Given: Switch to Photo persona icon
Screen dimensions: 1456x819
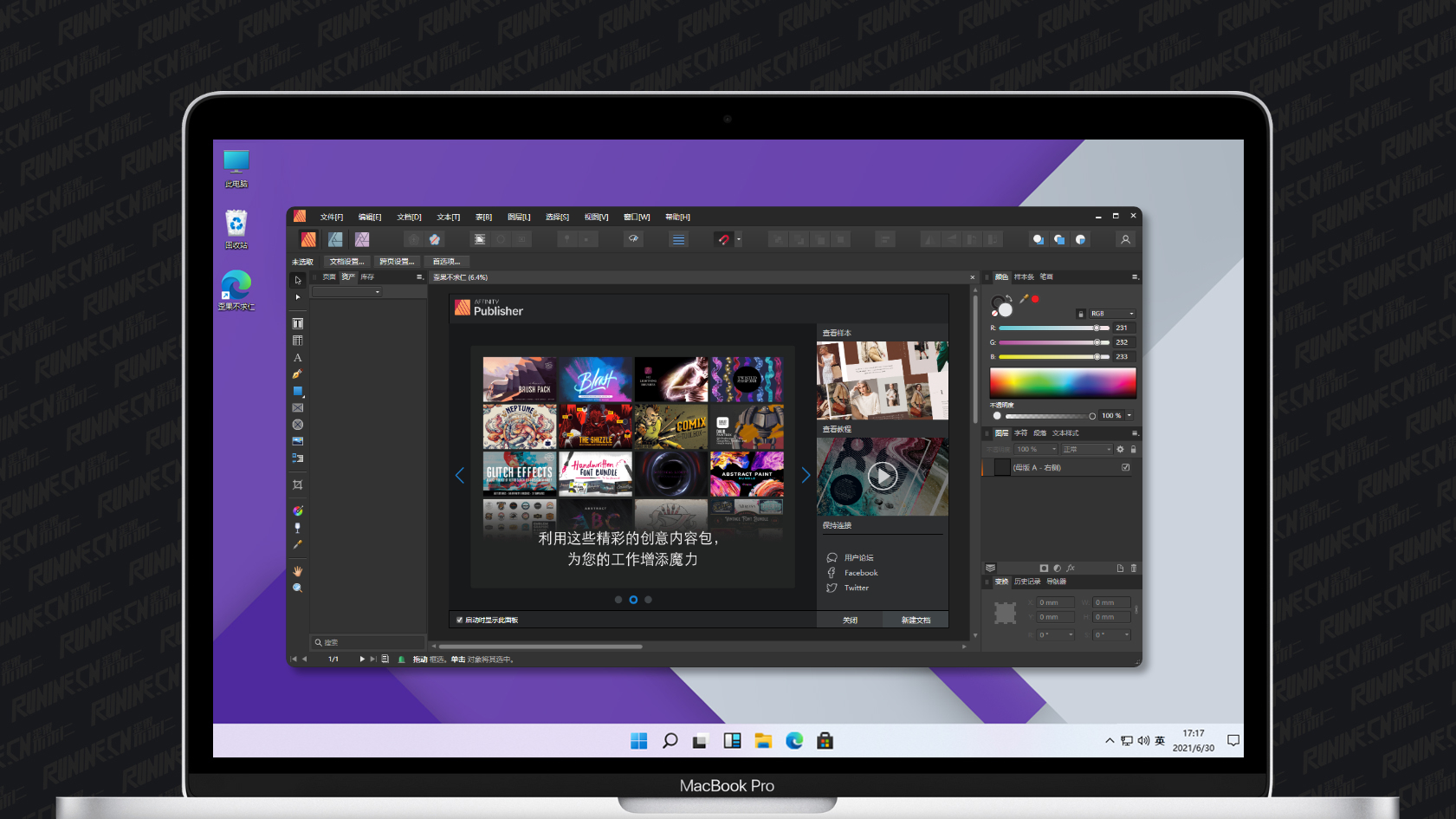Looking at the screenshot, I should click(362, 239).
